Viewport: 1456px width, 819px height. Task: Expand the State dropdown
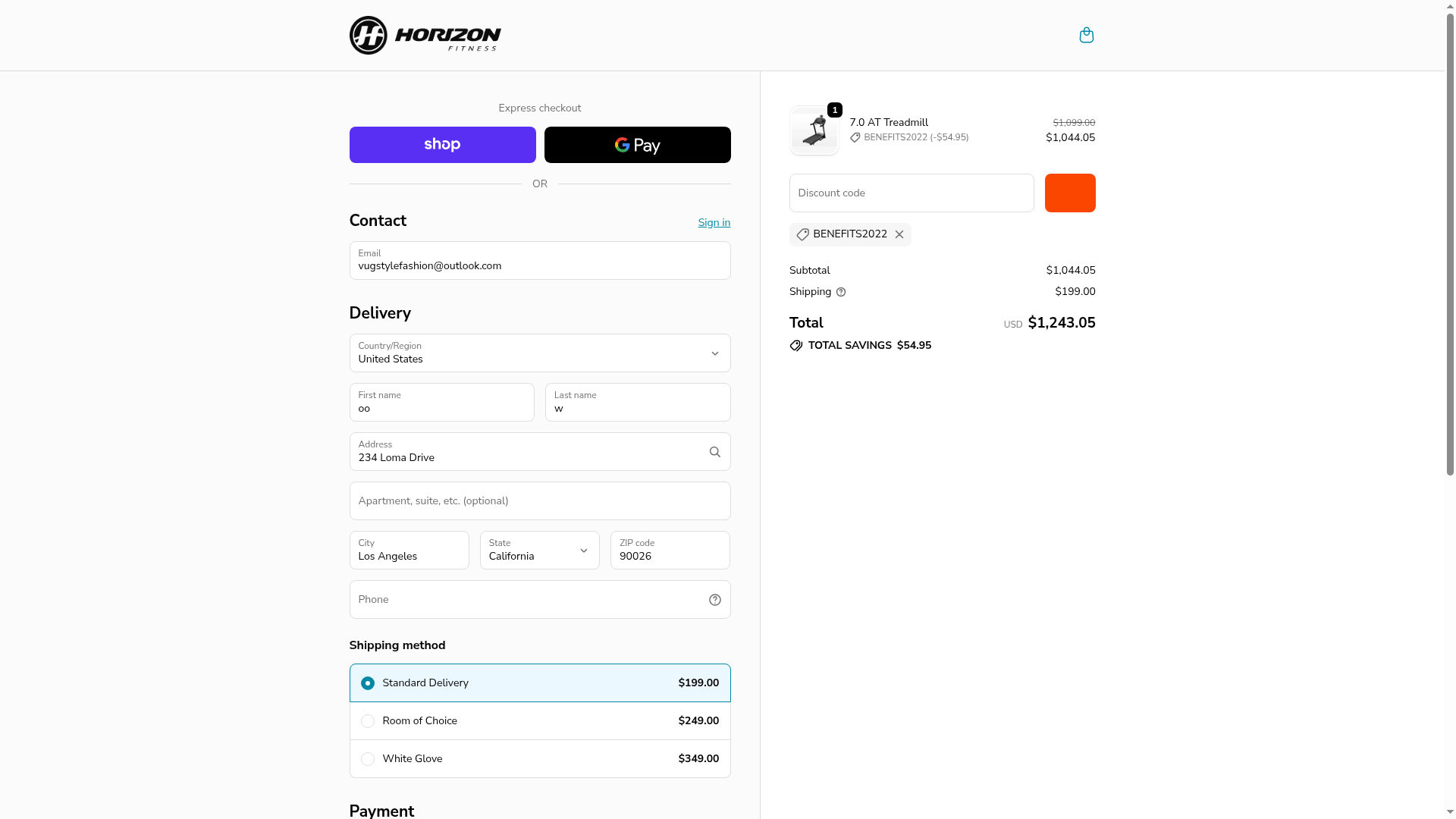tap(539, 551)
